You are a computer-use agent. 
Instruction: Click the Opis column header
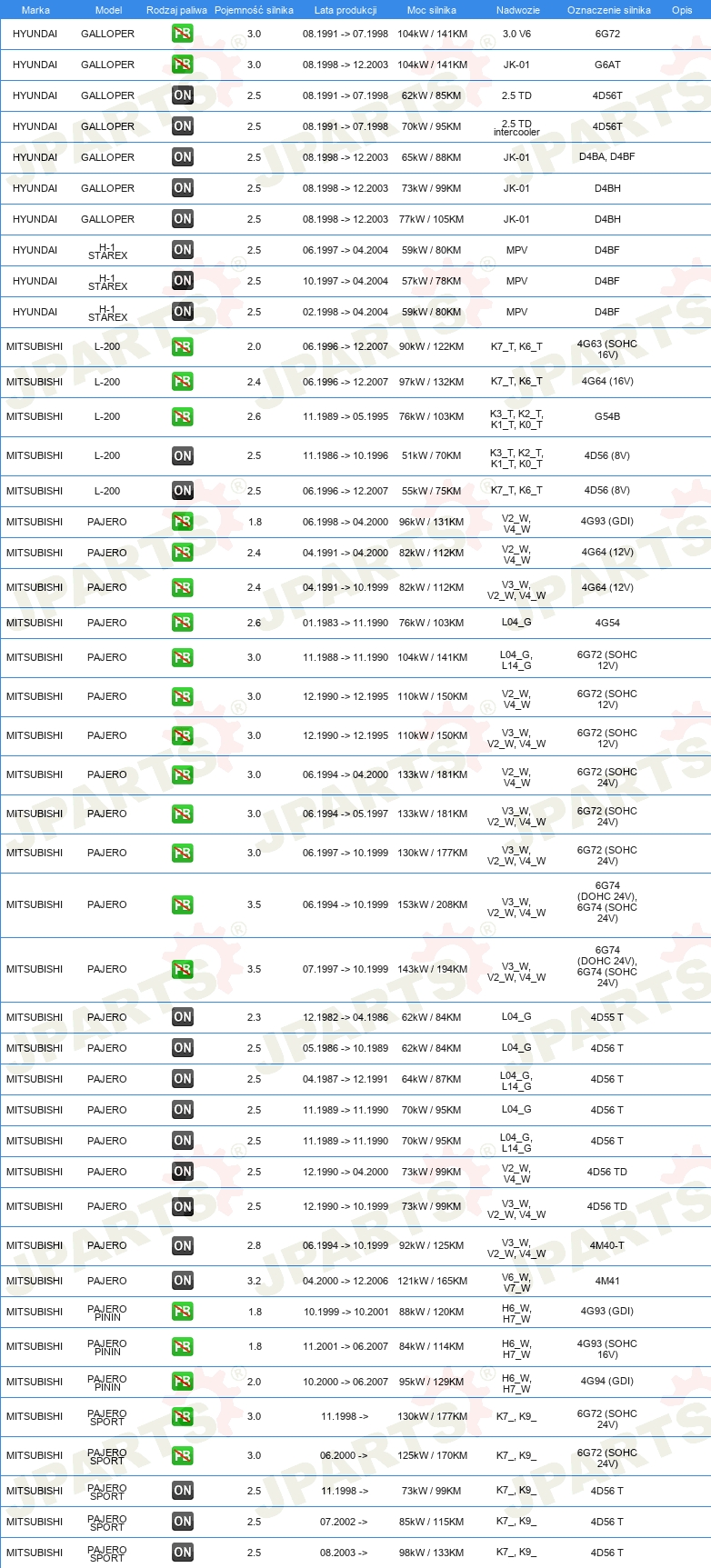(x=682, y=10)
